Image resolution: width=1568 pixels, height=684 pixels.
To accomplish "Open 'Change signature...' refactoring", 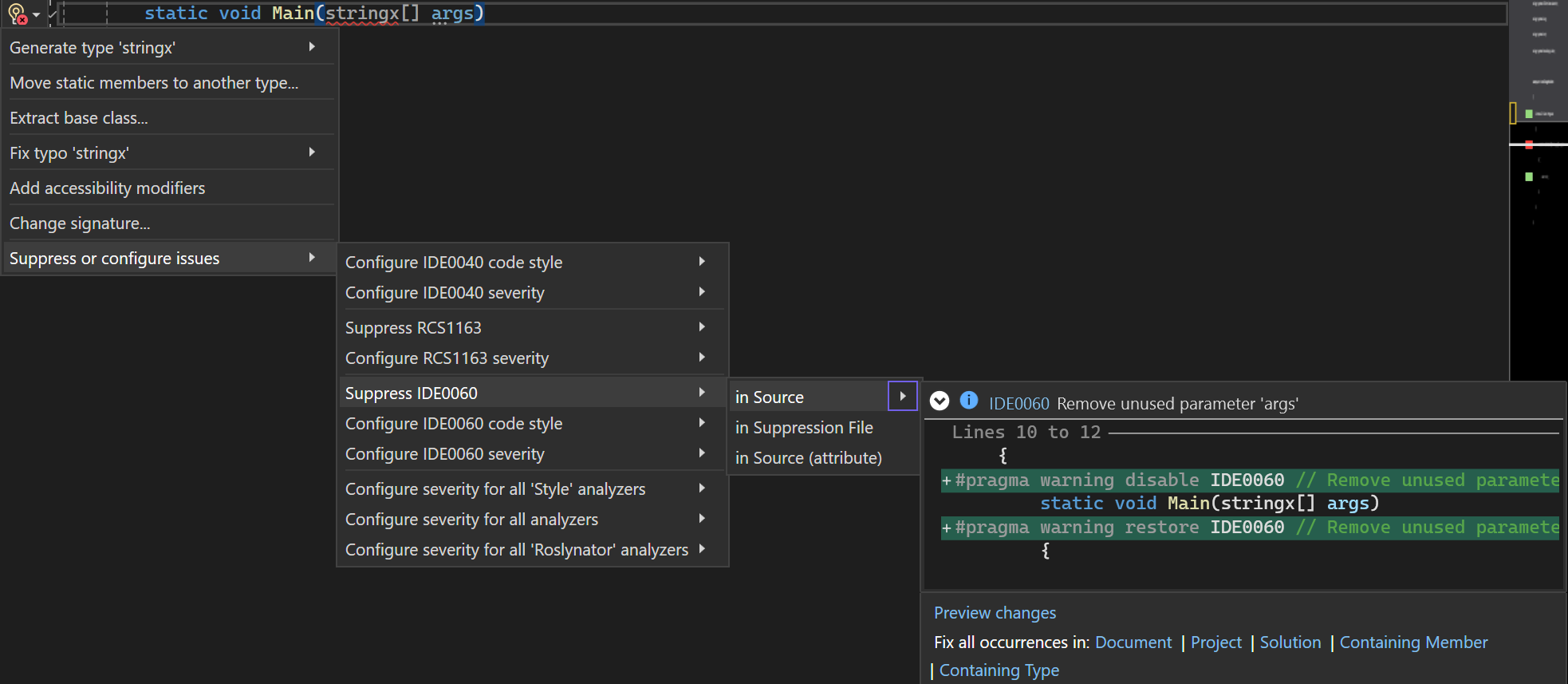I will (80, 223).
